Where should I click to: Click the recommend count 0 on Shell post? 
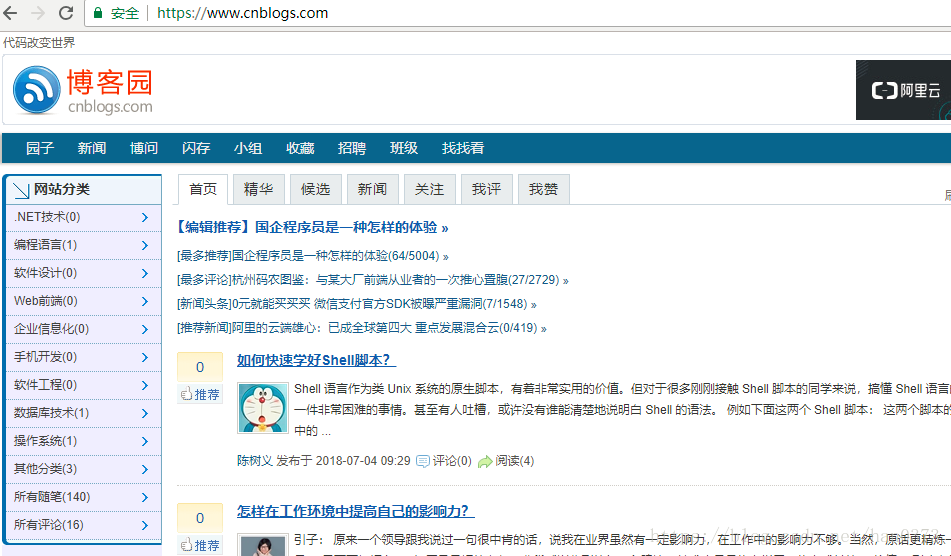[200, 367]
